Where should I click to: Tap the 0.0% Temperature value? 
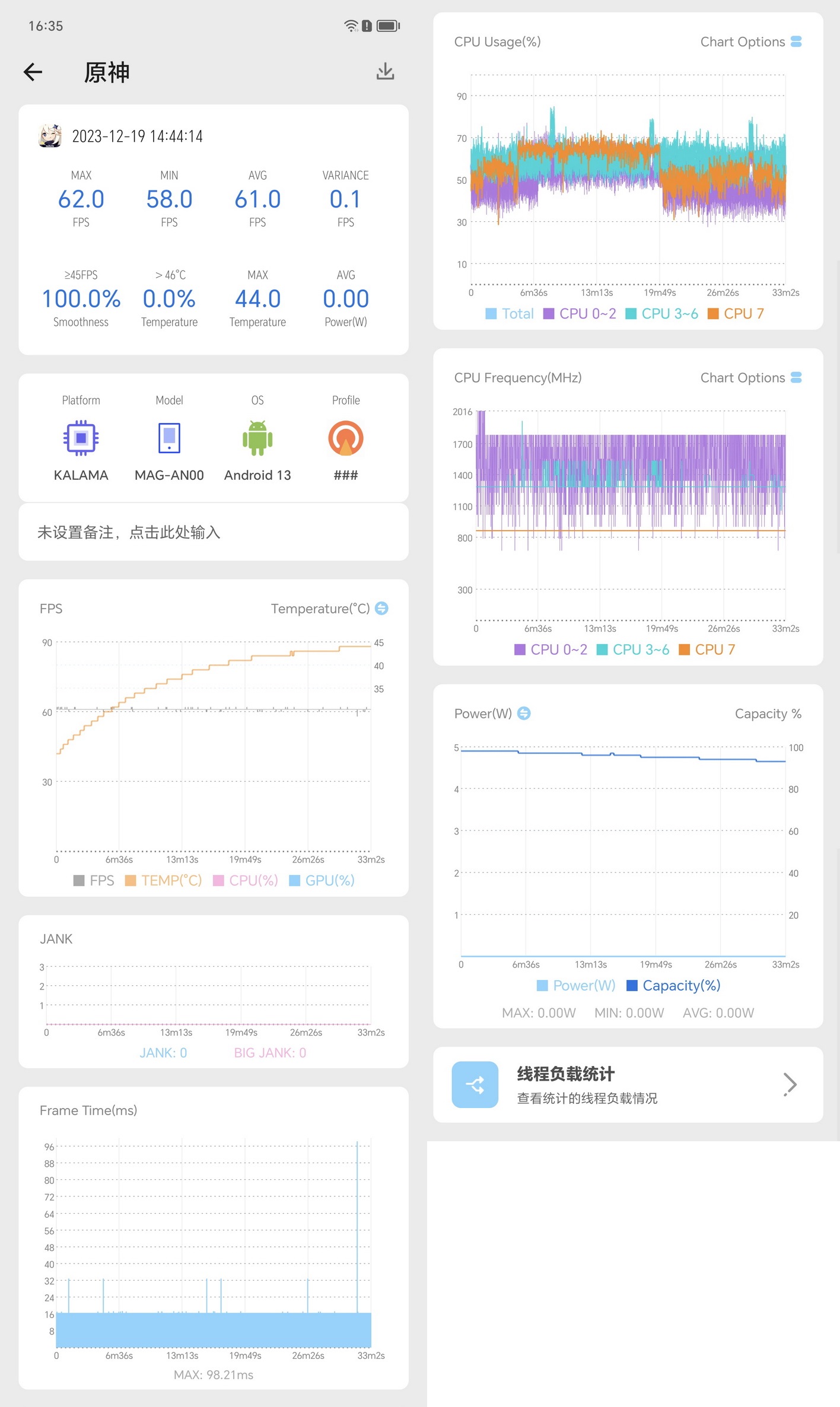(169, 298)
